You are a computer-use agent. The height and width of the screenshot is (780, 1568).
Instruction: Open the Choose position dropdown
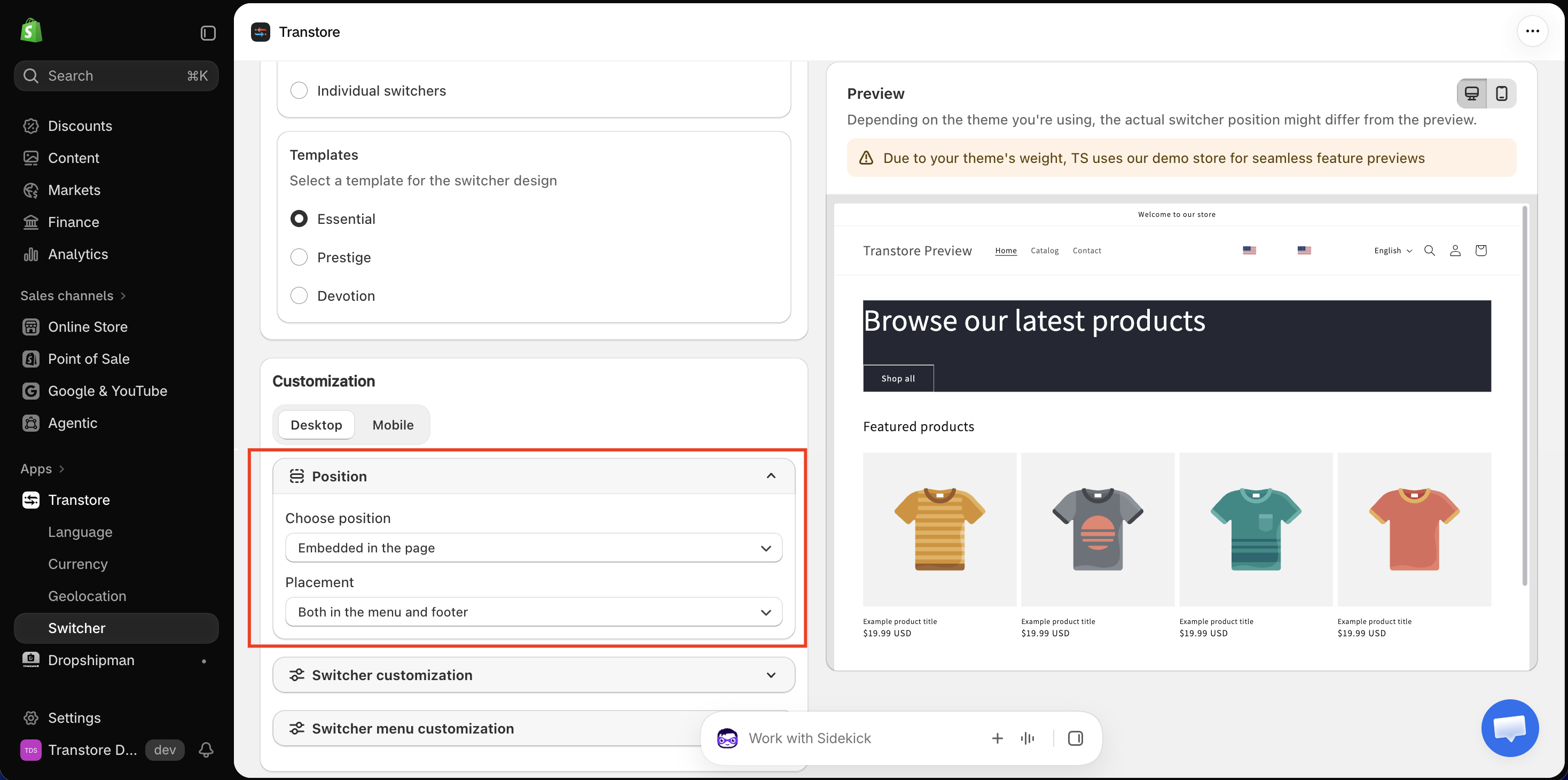(x=533, y=548)
